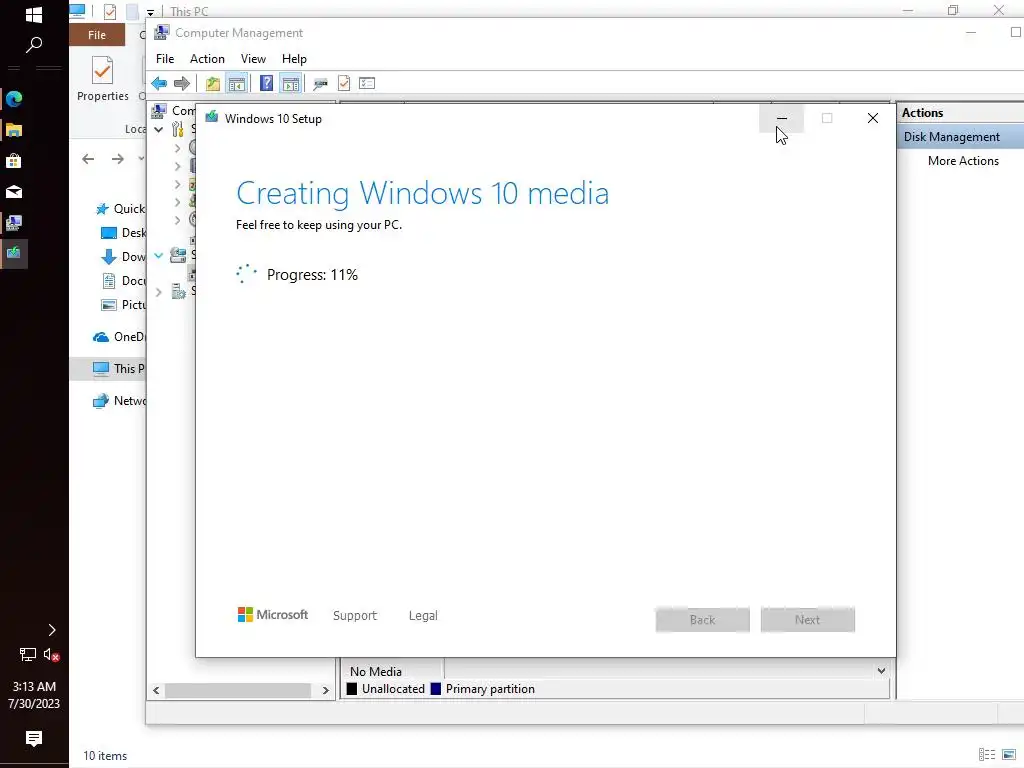Select Documents in Explorer navigation pane
The image size is (1024, 768).
[123, 281]
